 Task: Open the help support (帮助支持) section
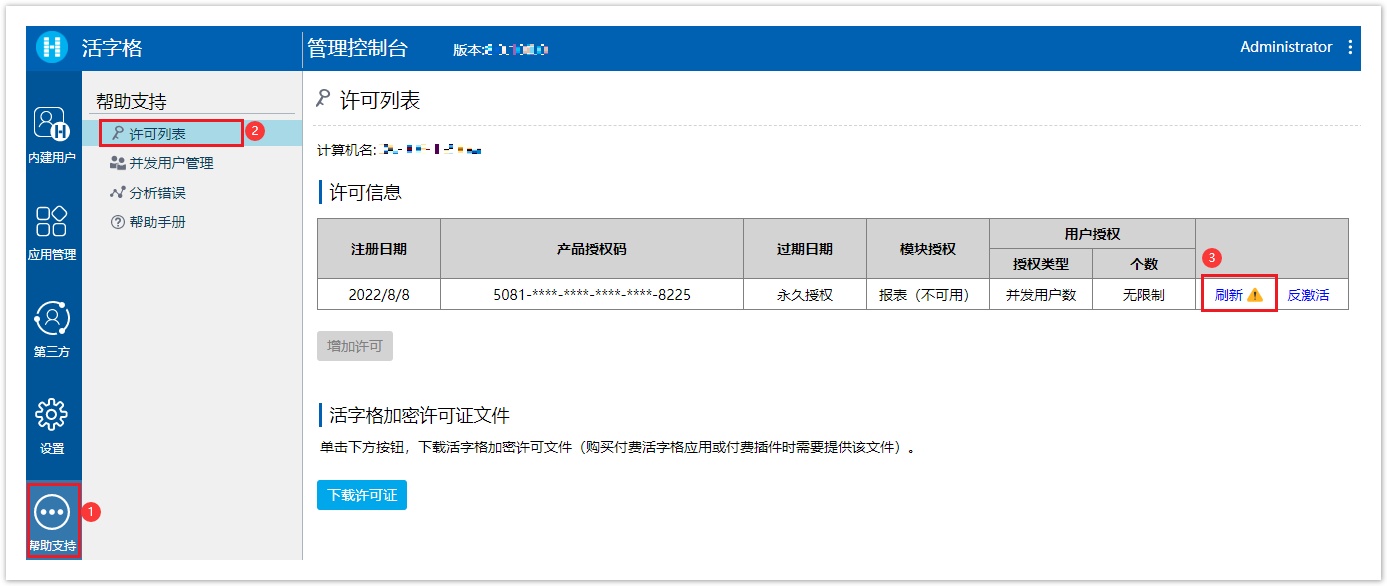pyautogui.click(x=52, y=520)
